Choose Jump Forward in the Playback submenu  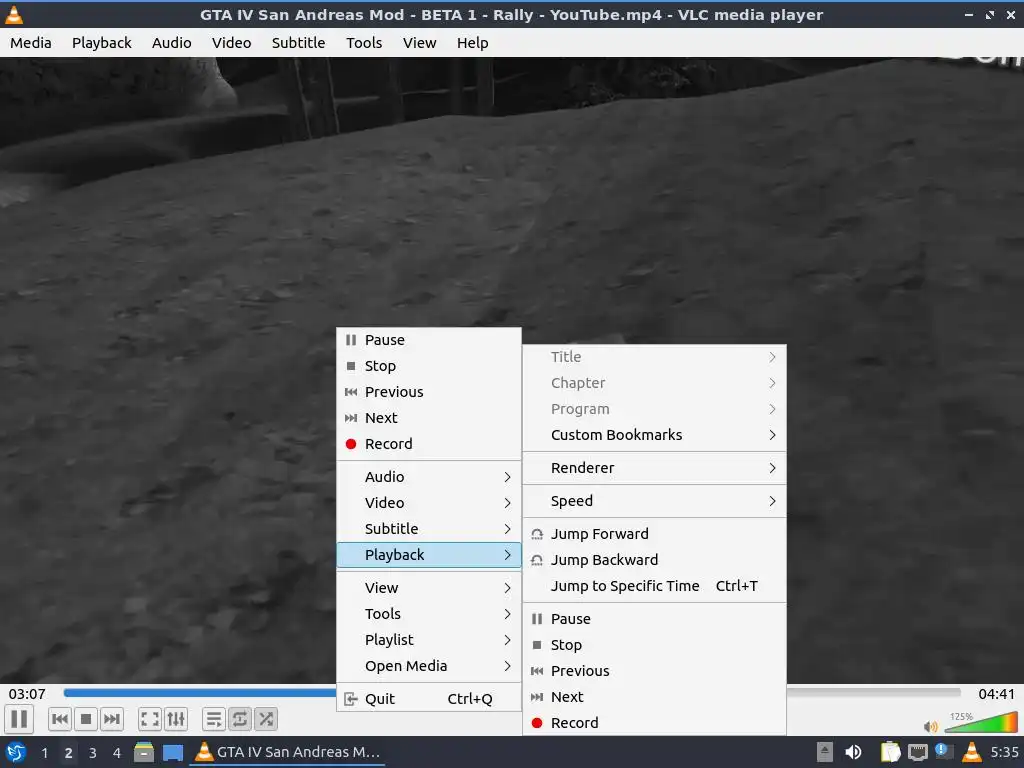coord(654,534)
